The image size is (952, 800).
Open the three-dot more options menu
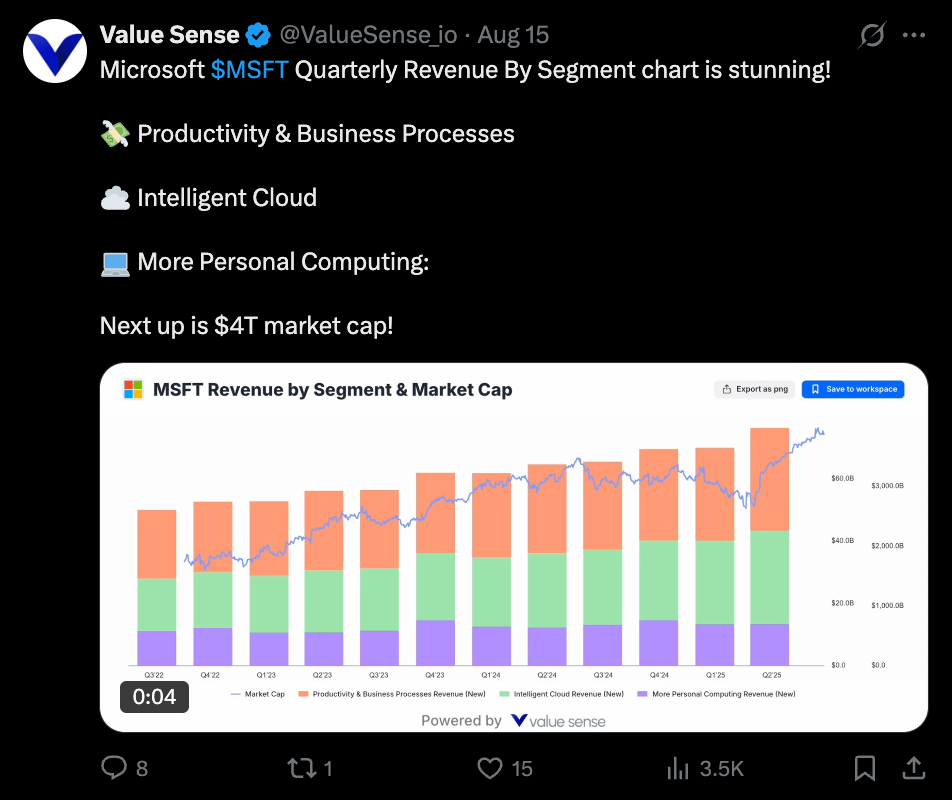tap(914, 35)
